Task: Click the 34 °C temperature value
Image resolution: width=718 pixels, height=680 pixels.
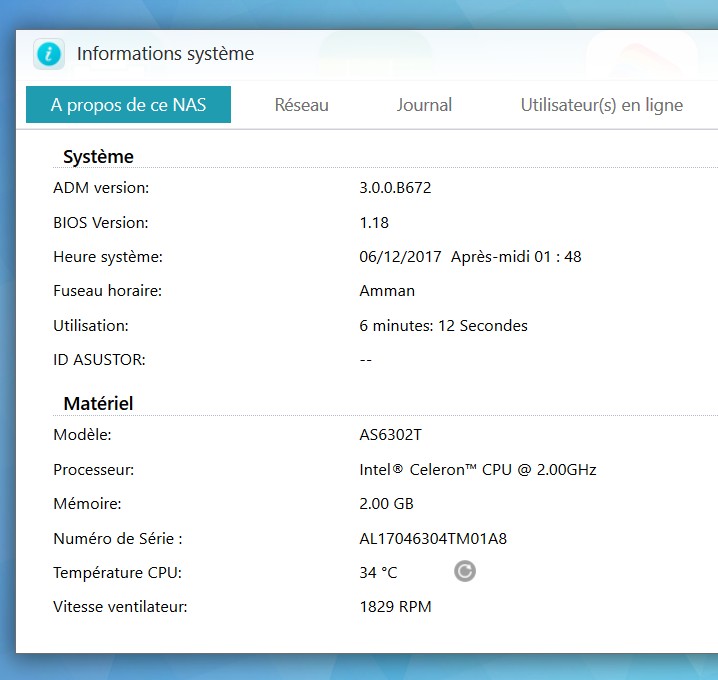Action: pyautogui.click(x=378, y=573)
